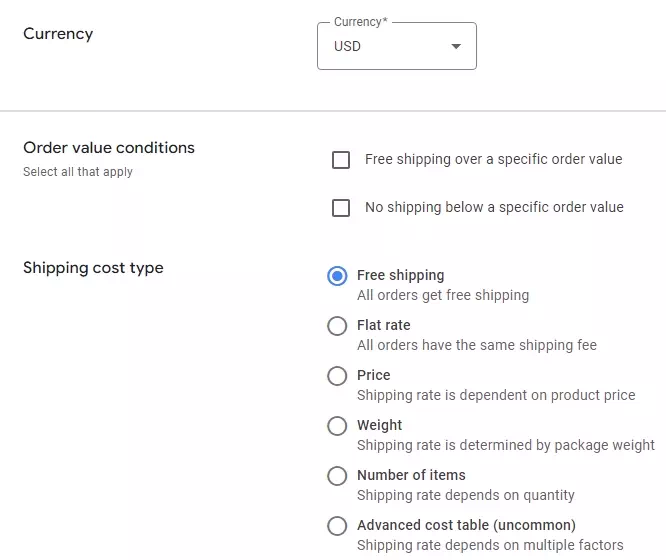The height and width of the screenshot is (560, 666).
Task: Choose the Advanced cost table radio button
Action: (338, 526)
